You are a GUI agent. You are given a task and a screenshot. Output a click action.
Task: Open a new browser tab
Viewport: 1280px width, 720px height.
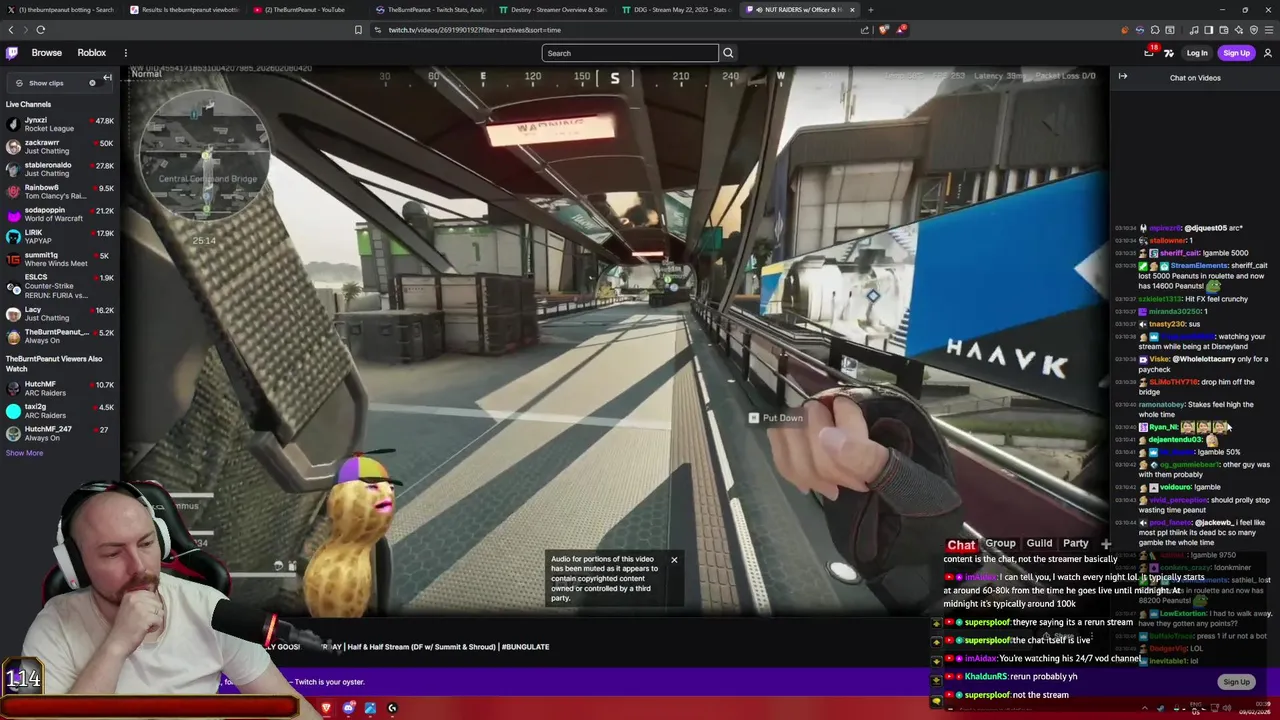pyautogui.click(x=870, y=10)
